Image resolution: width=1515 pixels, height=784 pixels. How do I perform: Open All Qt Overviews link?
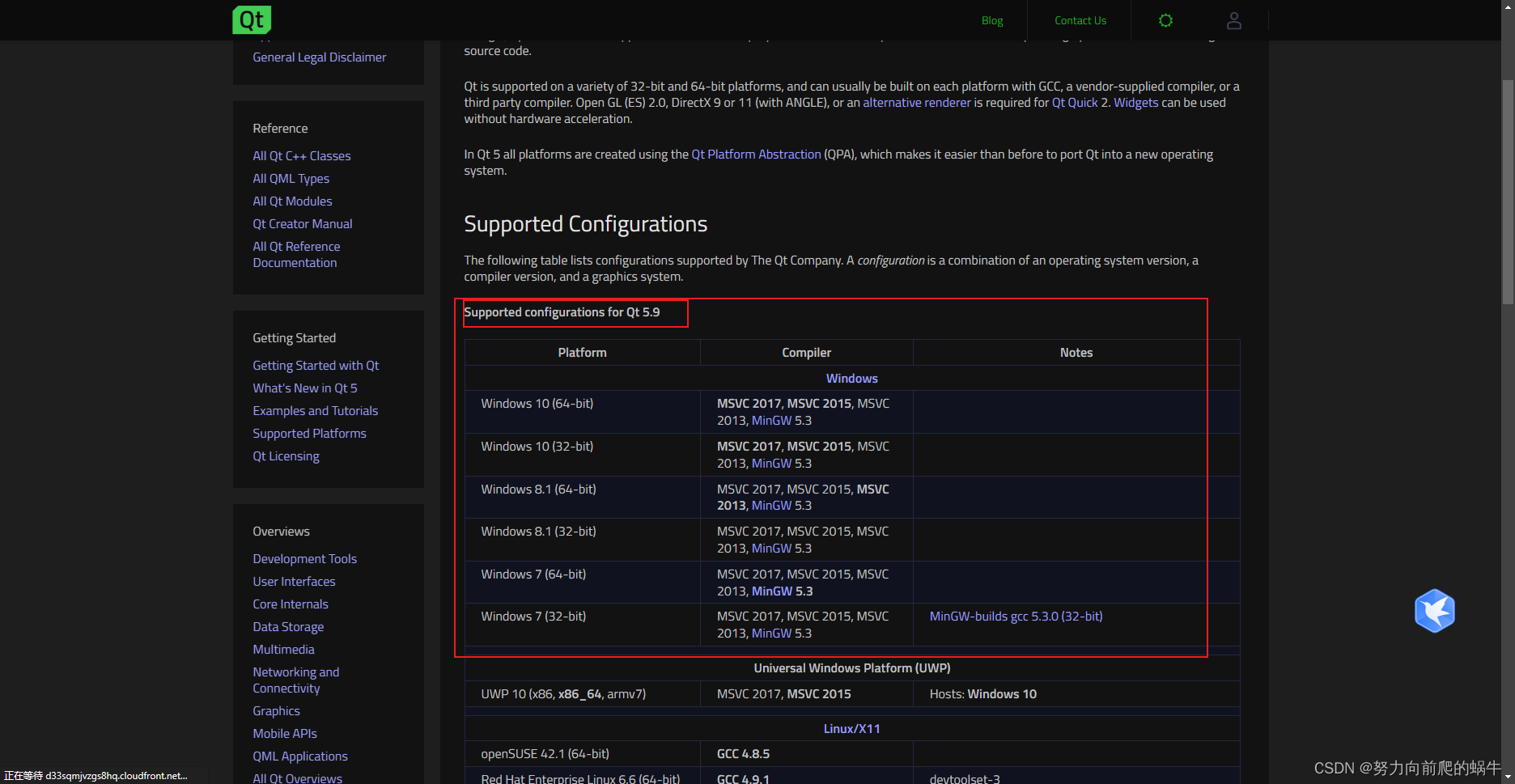[x=297, y=778]
